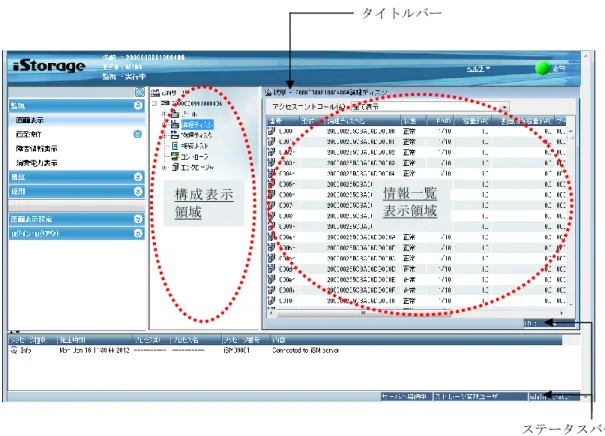This screenshot has width=605, height=436.
Task: Collapse the 監視 section chevron
Action: pos(138,105)
